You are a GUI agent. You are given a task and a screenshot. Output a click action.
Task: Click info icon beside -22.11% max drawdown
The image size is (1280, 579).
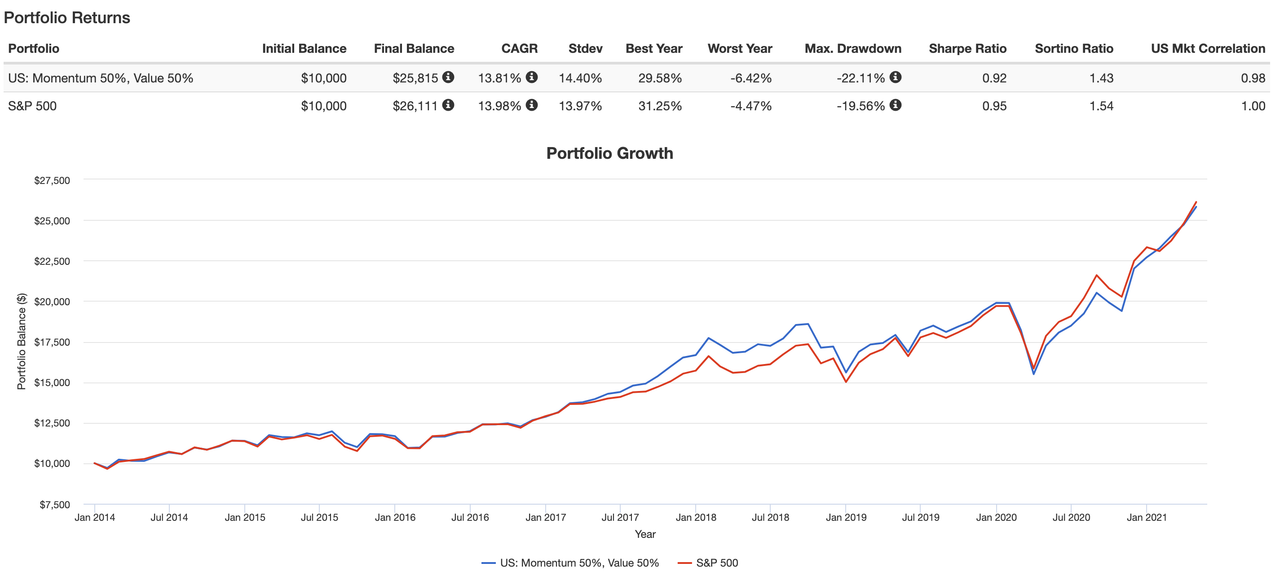[x=896, y=77]
